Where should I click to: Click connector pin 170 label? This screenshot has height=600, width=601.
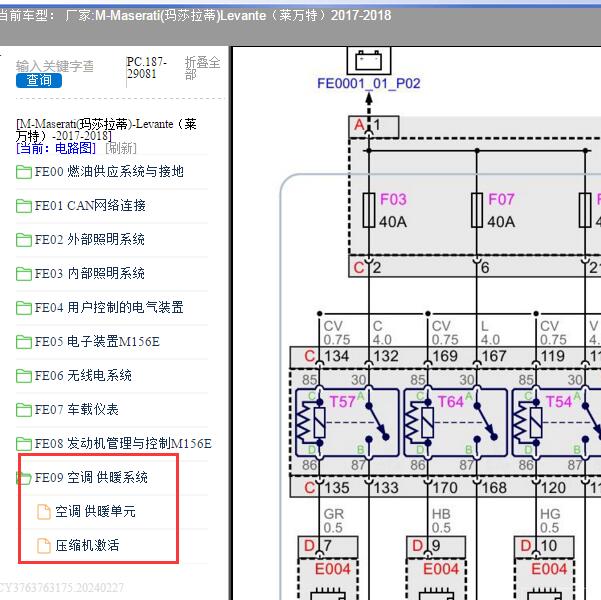[x=445, y=488]
